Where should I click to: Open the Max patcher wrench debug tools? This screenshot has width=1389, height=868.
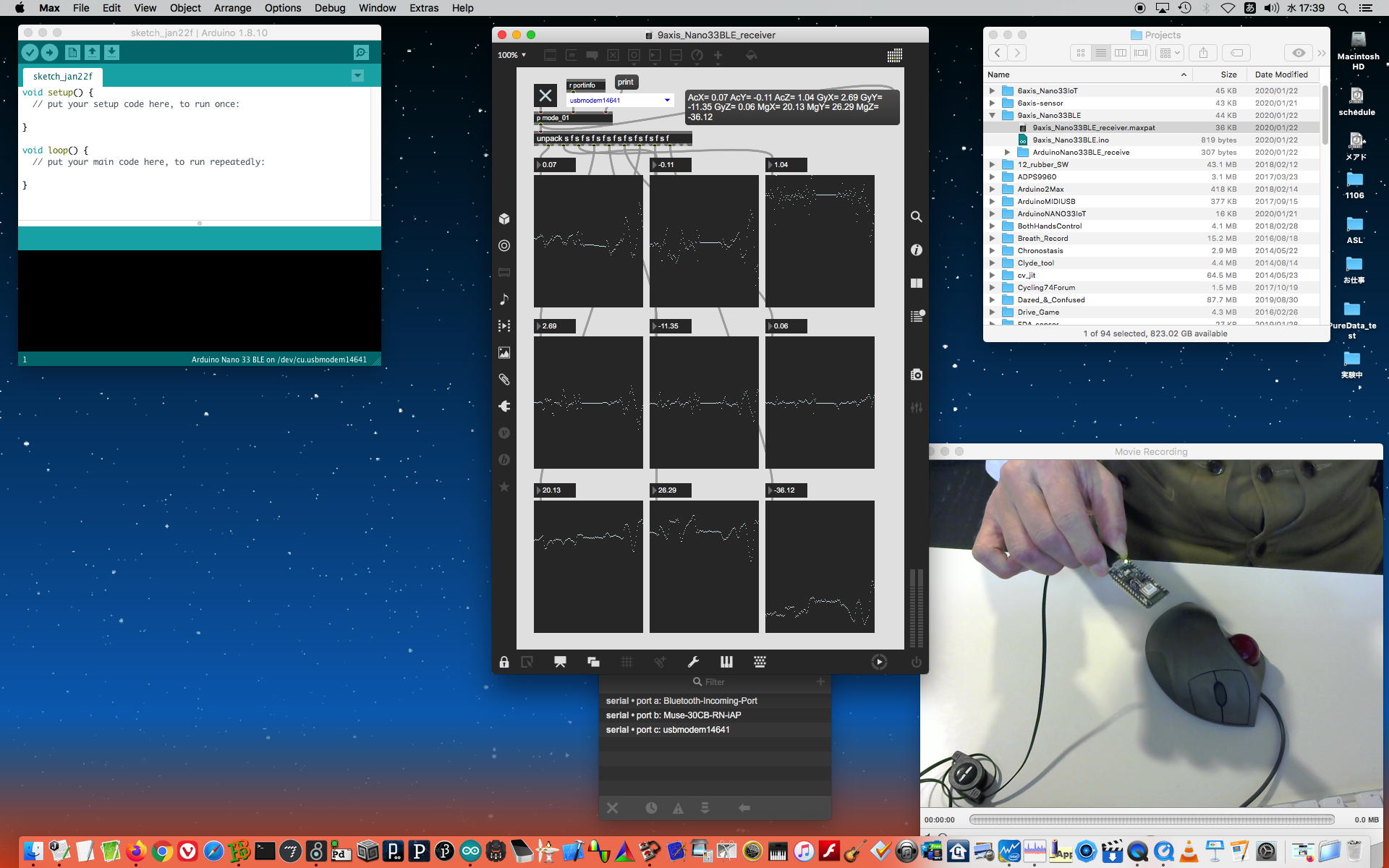pos(693,662)
